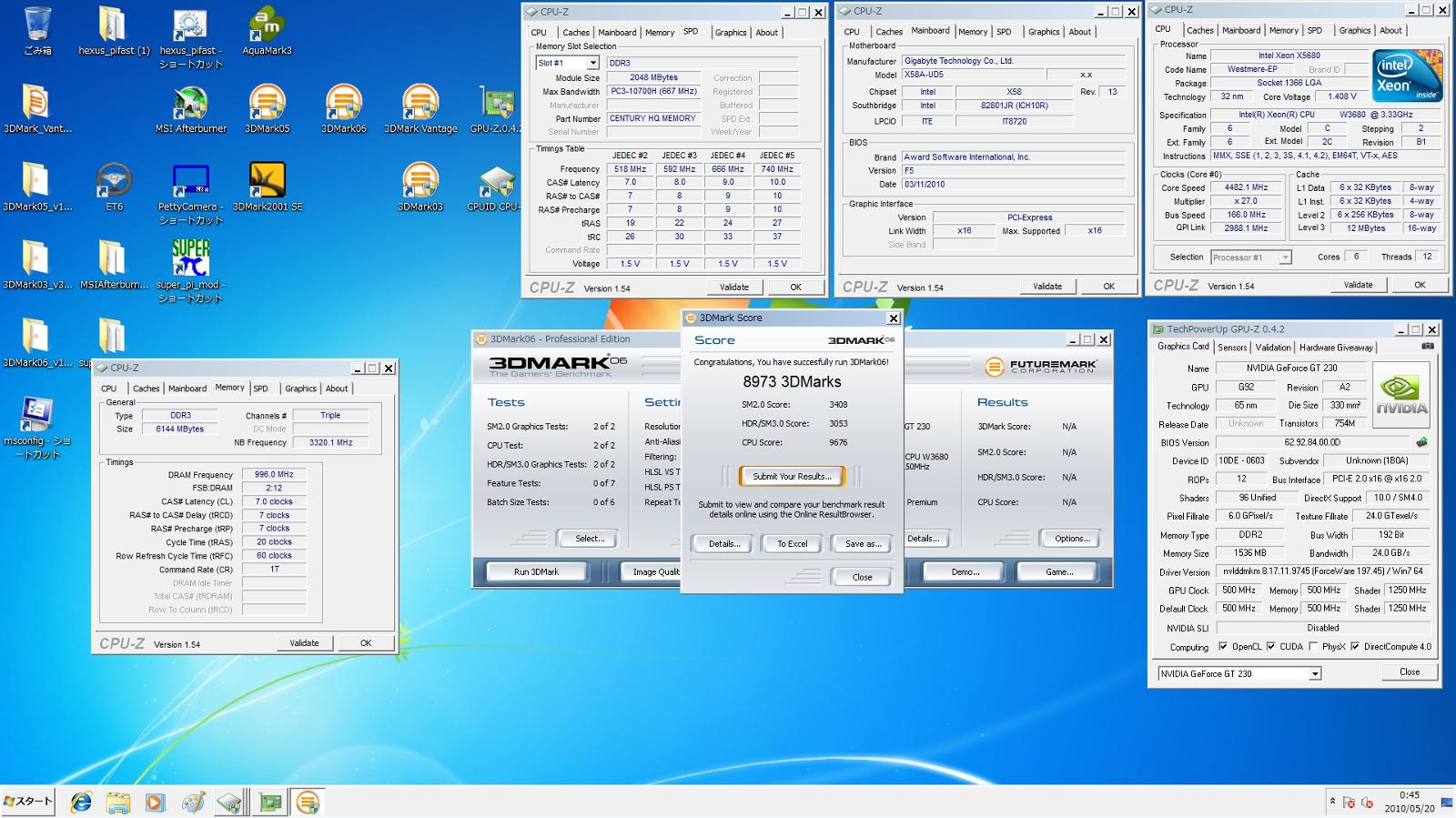Image resolution: width=1456 pixels, height=818 pixels.
Task: Click the CENTURY HQ MEMORY part number field
Action: click(652, 118)
